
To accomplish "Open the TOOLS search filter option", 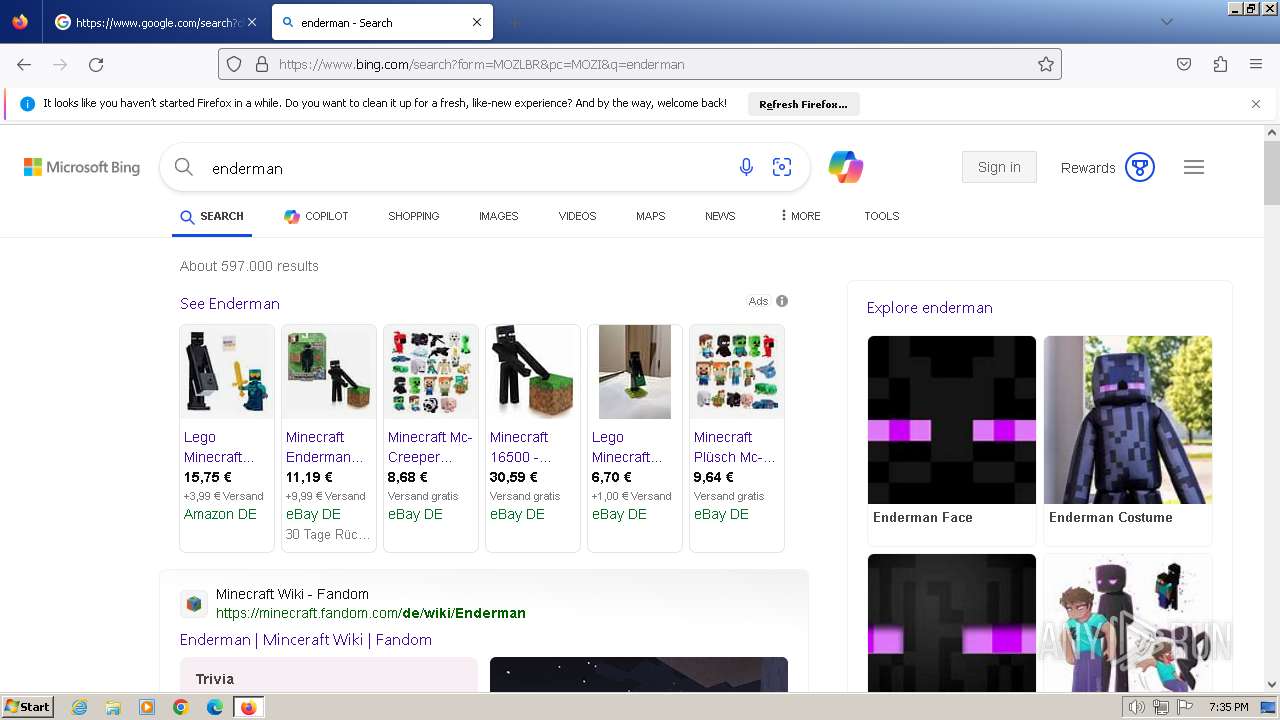I will pos(882,216).
